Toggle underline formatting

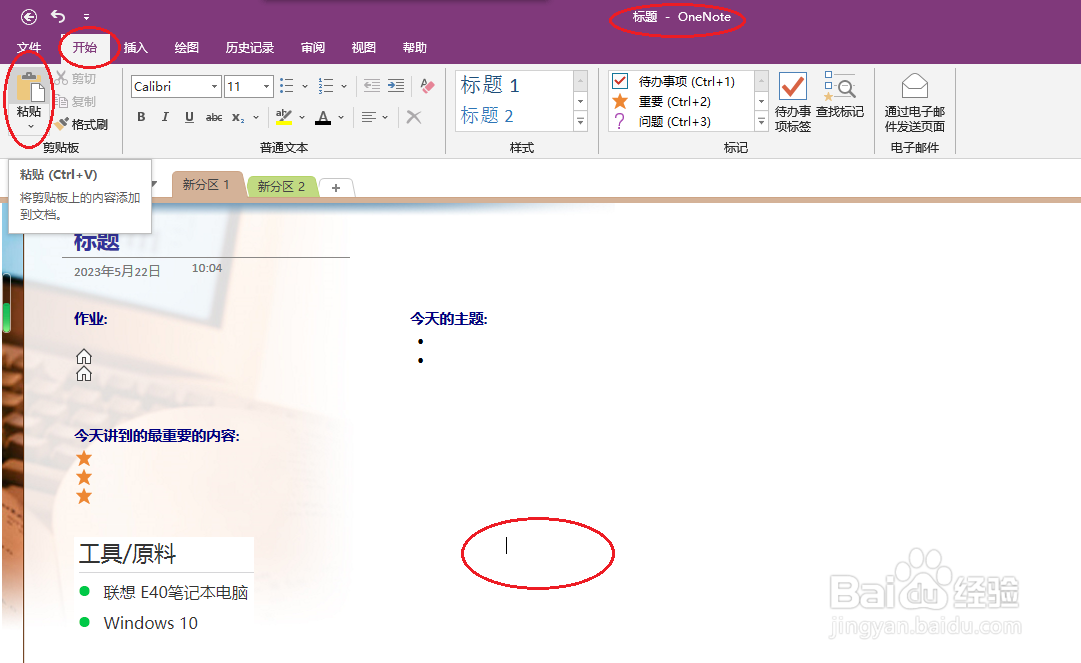click(189, 117)
